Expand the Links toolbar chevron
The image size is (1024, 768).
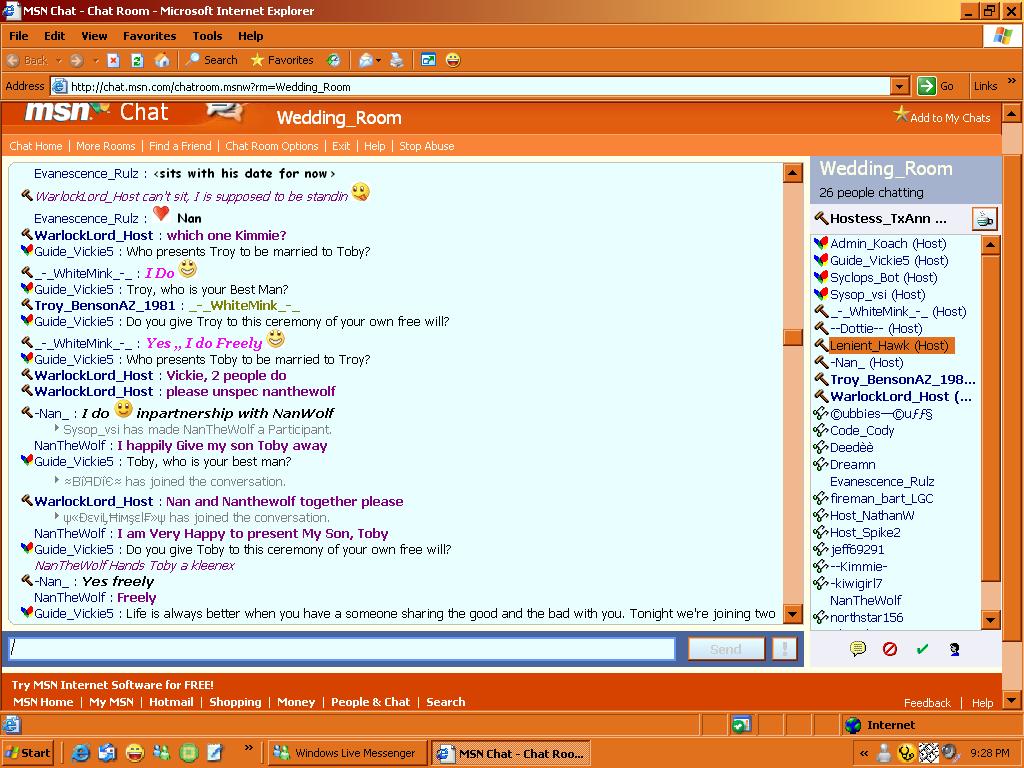1012,82
